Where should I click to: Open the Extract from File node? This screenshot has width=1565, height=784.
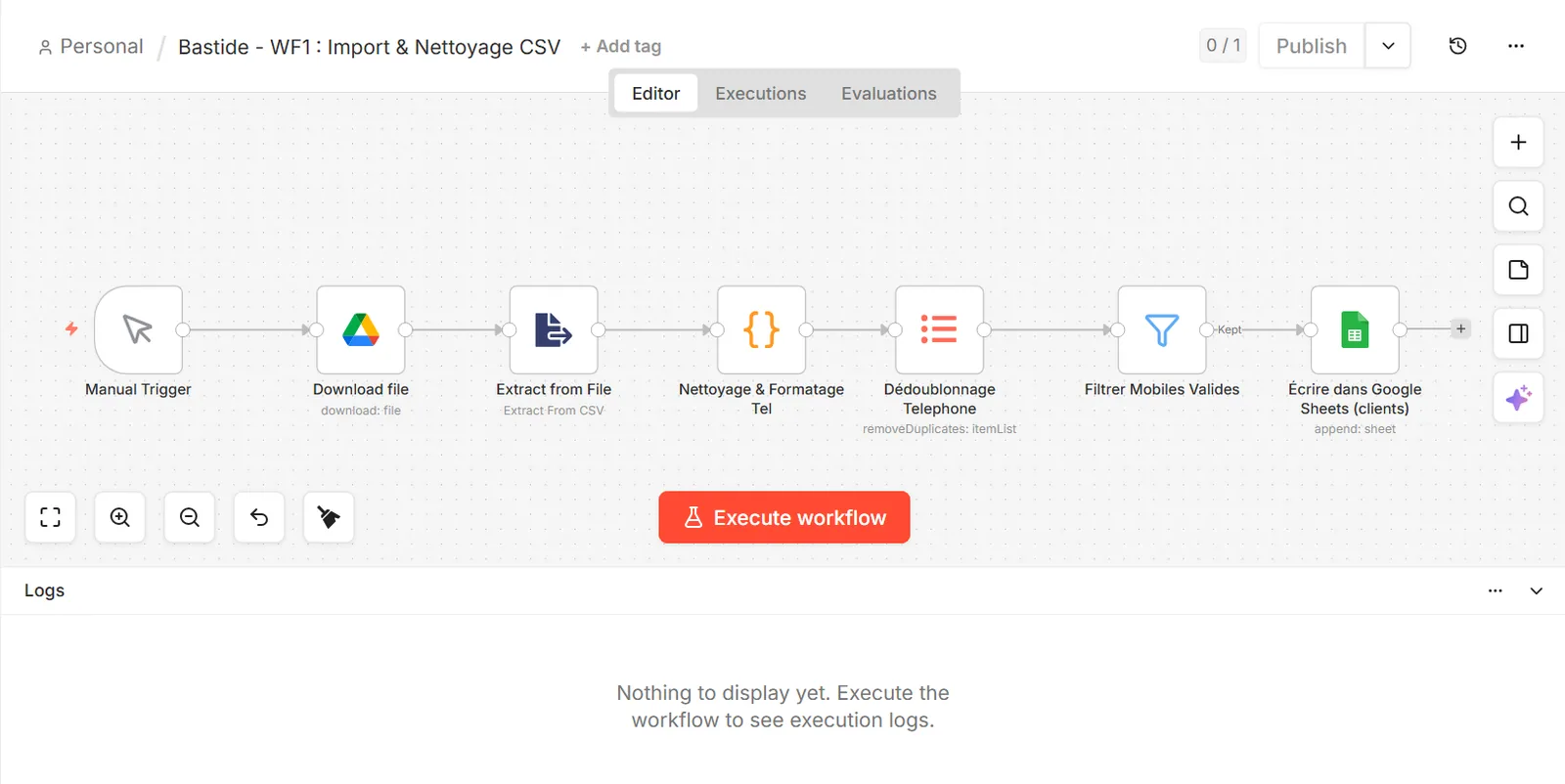click(554, 329)
